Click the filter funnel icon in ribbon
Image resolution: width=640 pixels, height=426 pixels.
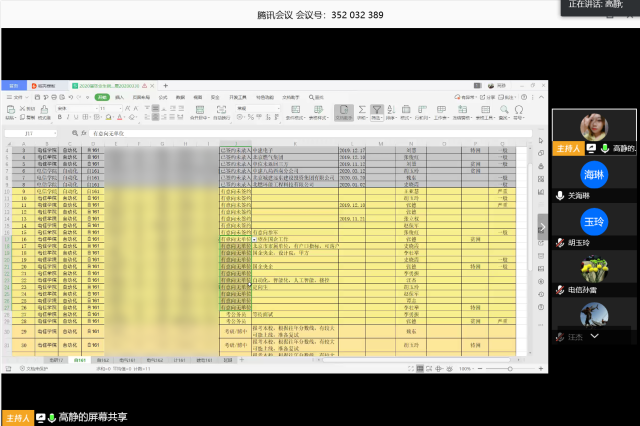376,111
